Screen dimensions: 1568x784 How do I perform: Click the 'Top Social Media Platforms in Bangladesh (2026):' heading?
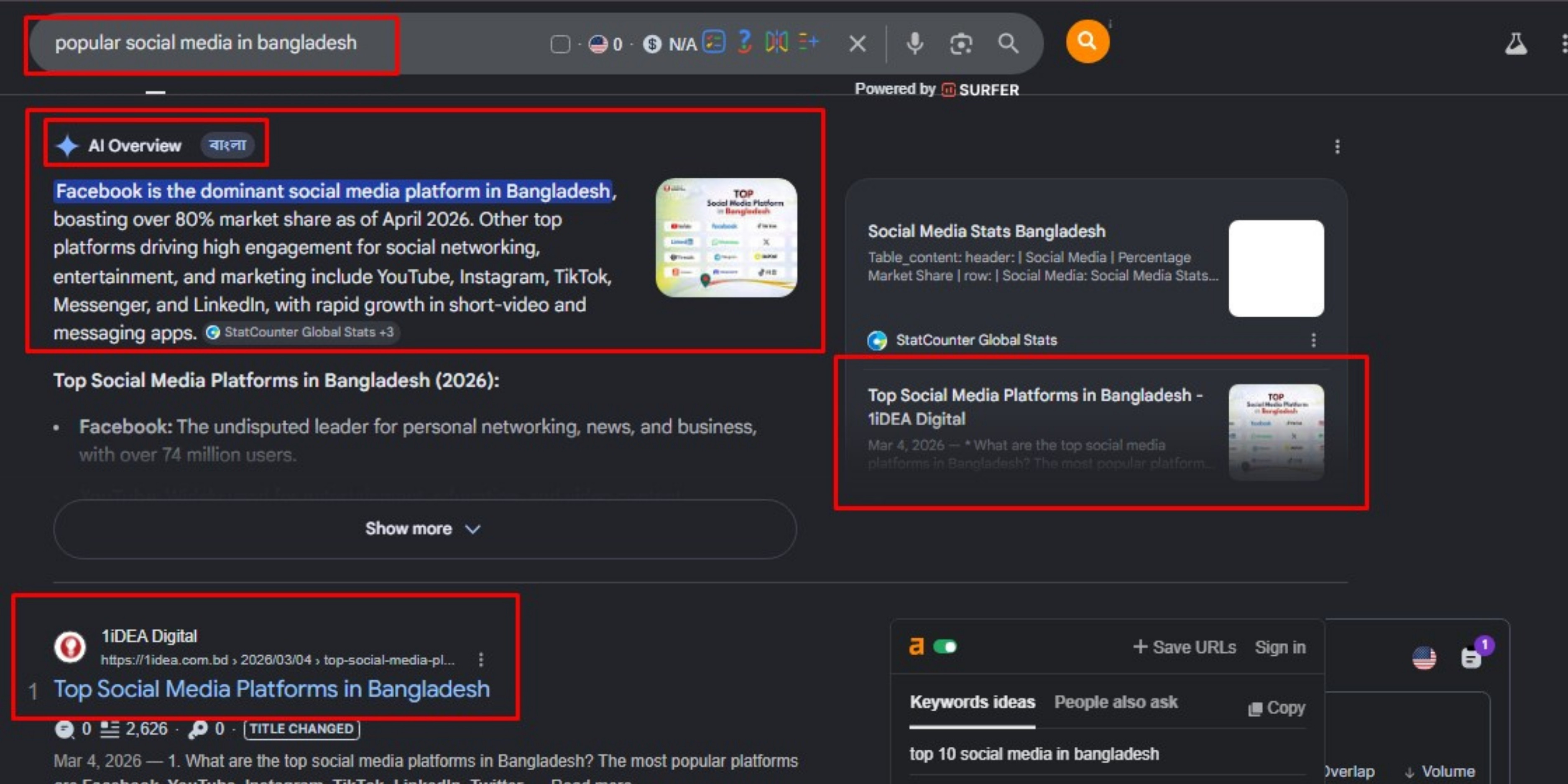(276, 381)
